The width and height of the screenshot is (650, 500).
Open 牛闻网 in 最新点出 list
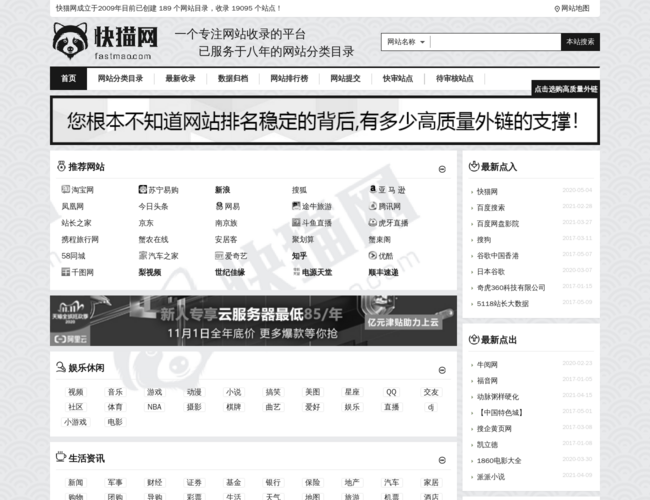tap(487, 365)
